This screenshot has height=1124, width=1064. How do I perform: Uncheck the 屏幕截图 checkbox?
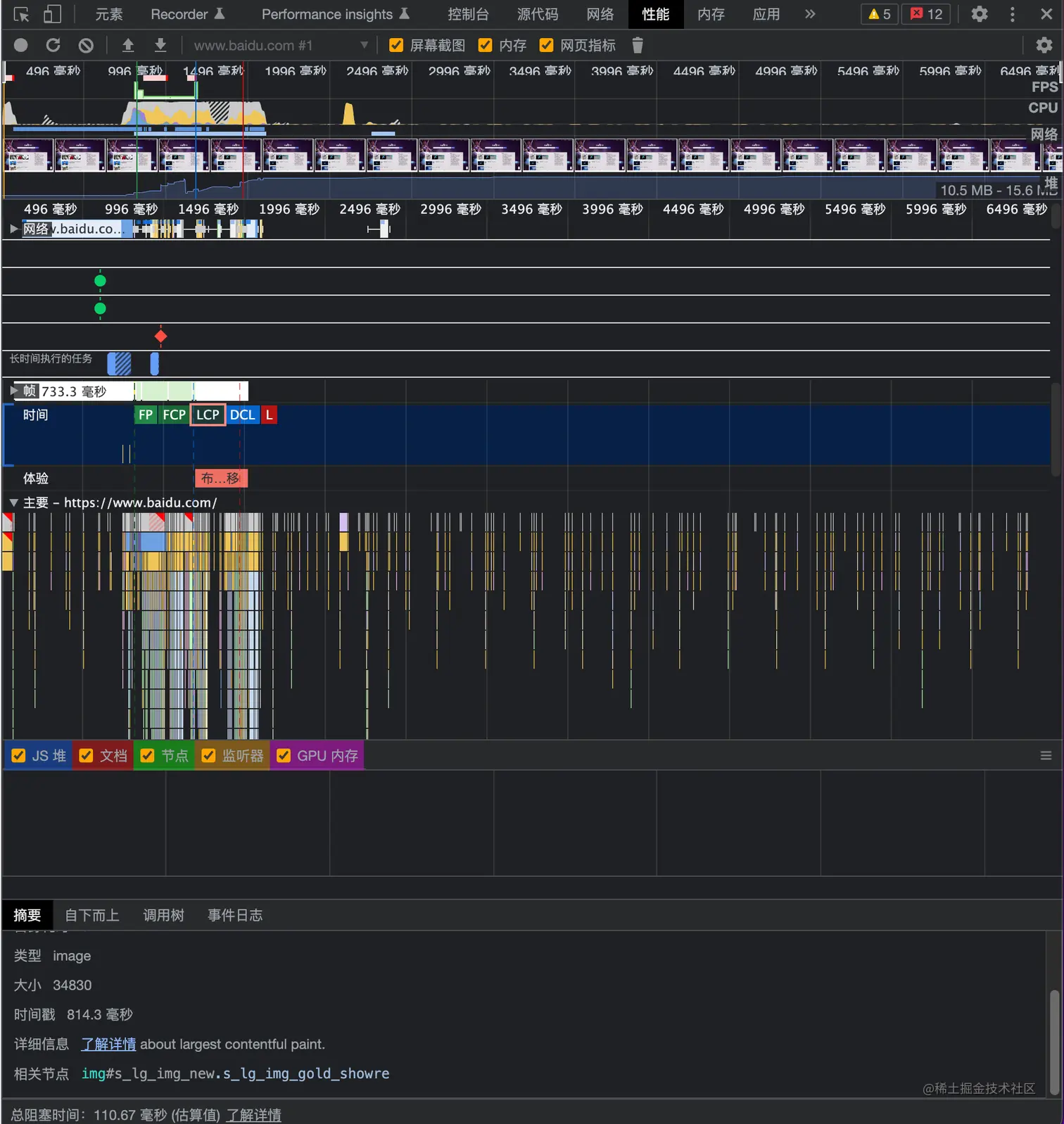click(x=396, y=46)
